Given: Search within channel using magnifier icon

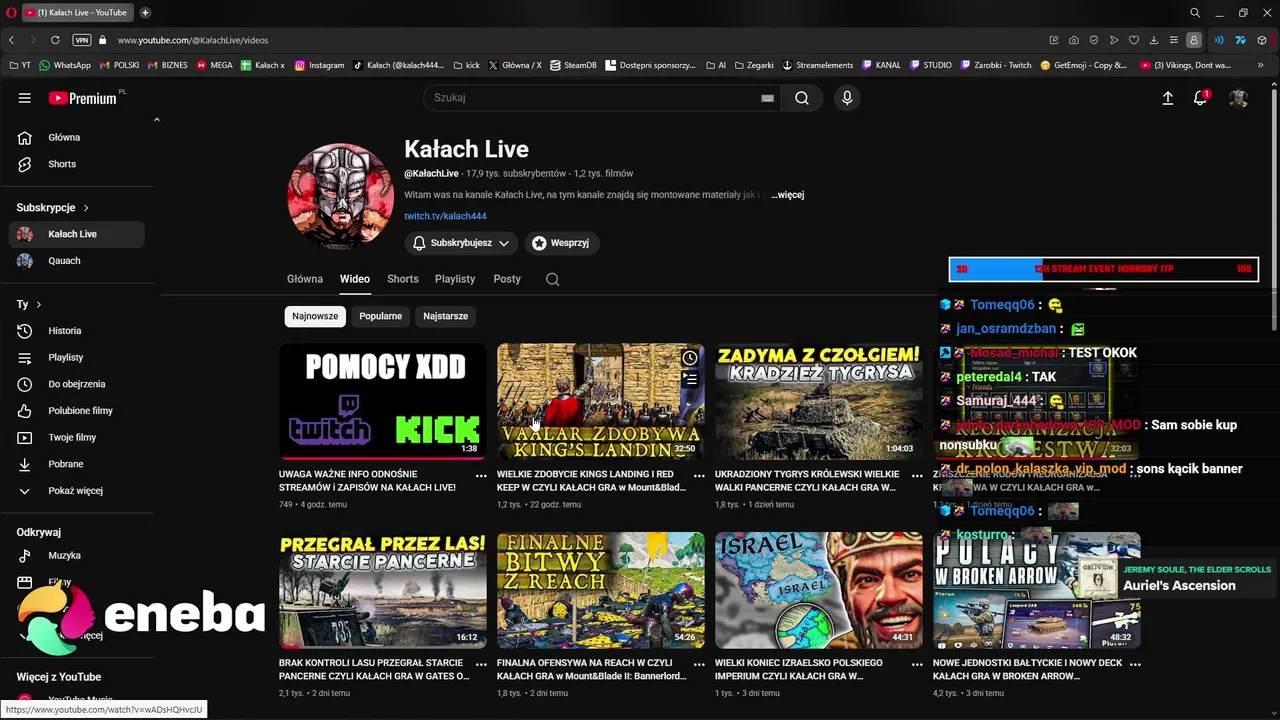Looking at the screenshot, I should click(x=552, y=279).
